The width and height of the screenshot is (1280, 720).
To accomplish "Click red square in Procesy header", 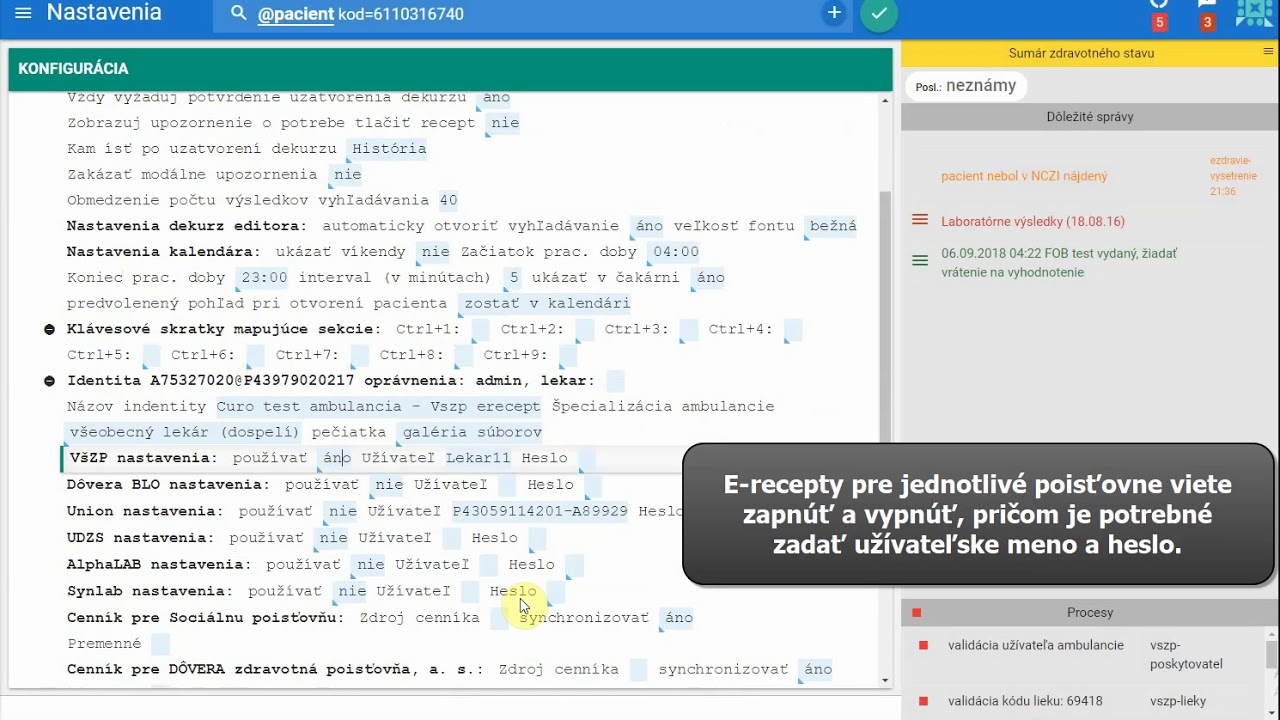I will tap(916, 612).
